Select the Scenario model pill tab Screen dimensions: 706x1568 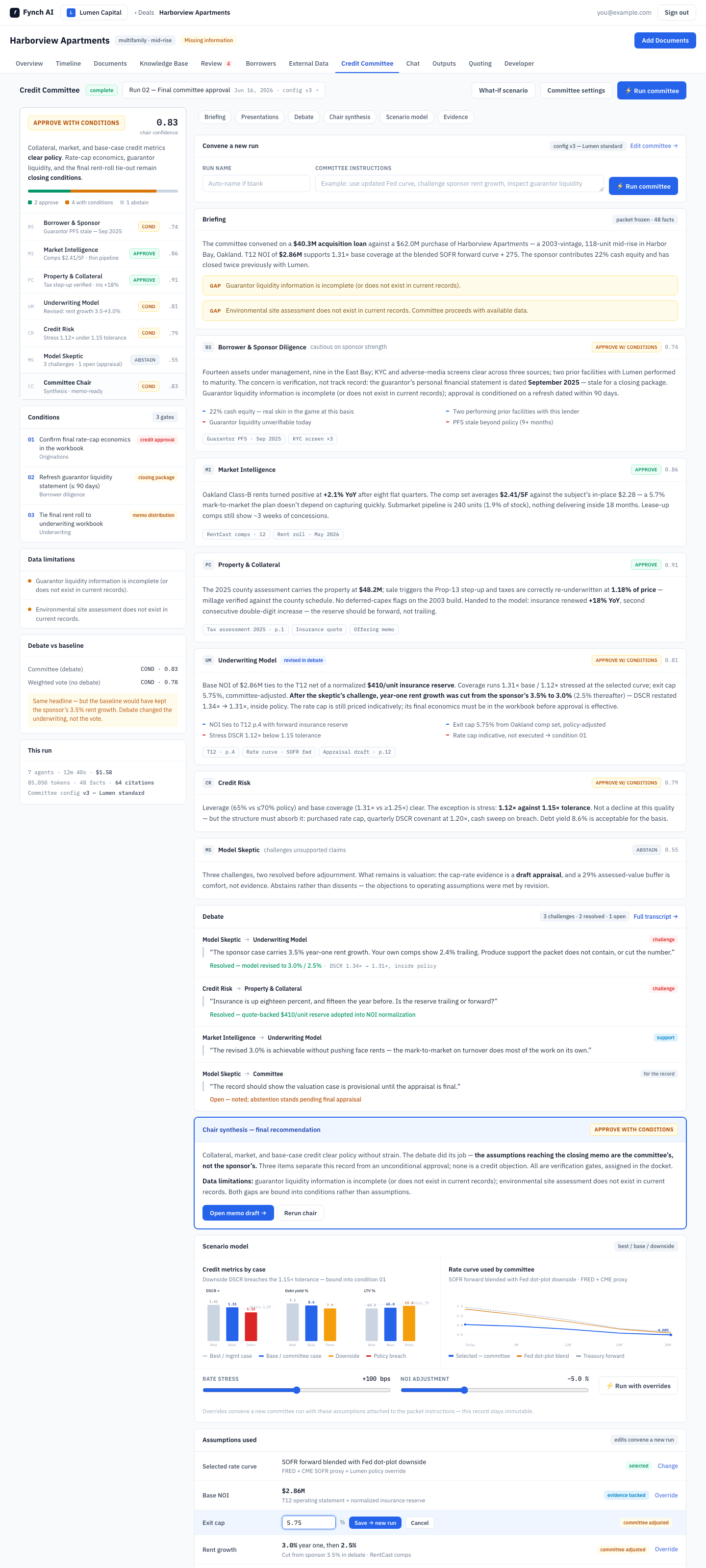407,117
